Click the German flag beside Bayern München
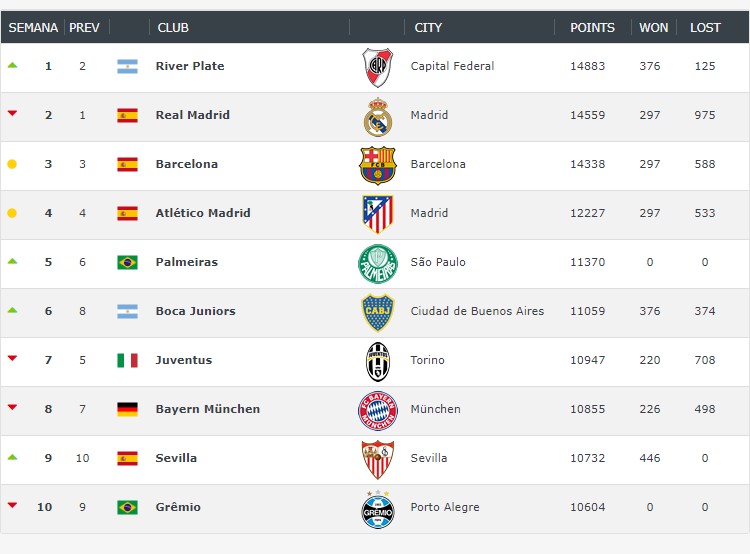 (127, 409)
